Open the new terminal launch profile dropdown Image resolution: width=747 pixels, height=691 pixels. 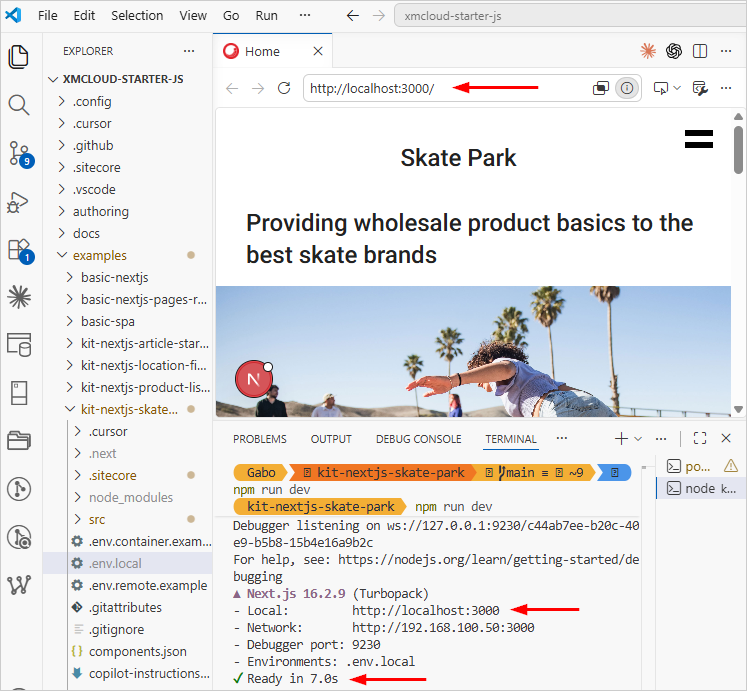click(x=638, y=438)
